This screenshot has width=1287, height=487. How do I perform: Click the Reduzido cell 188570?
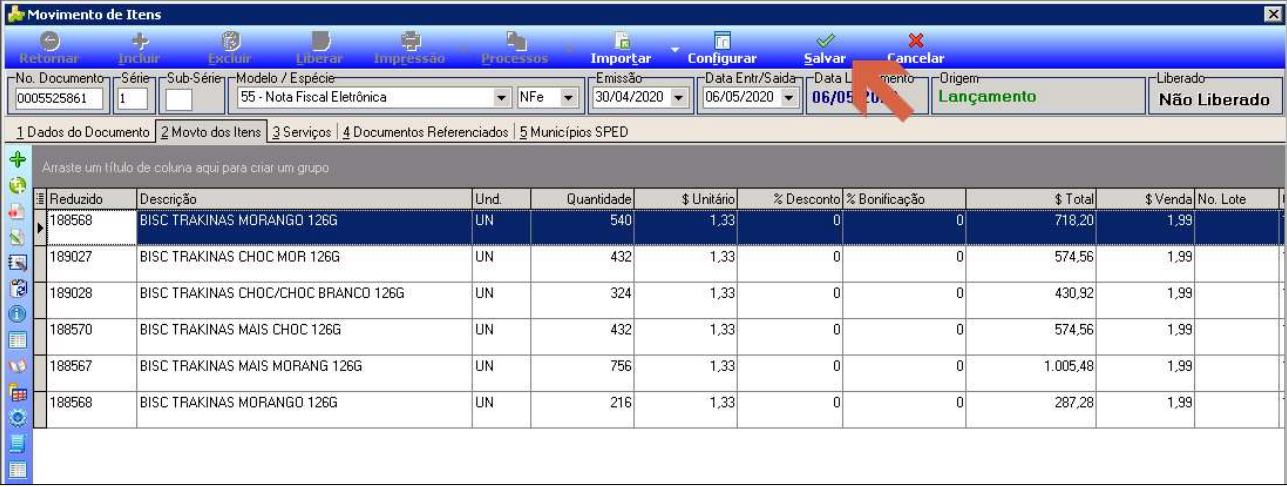pos(92,336)
